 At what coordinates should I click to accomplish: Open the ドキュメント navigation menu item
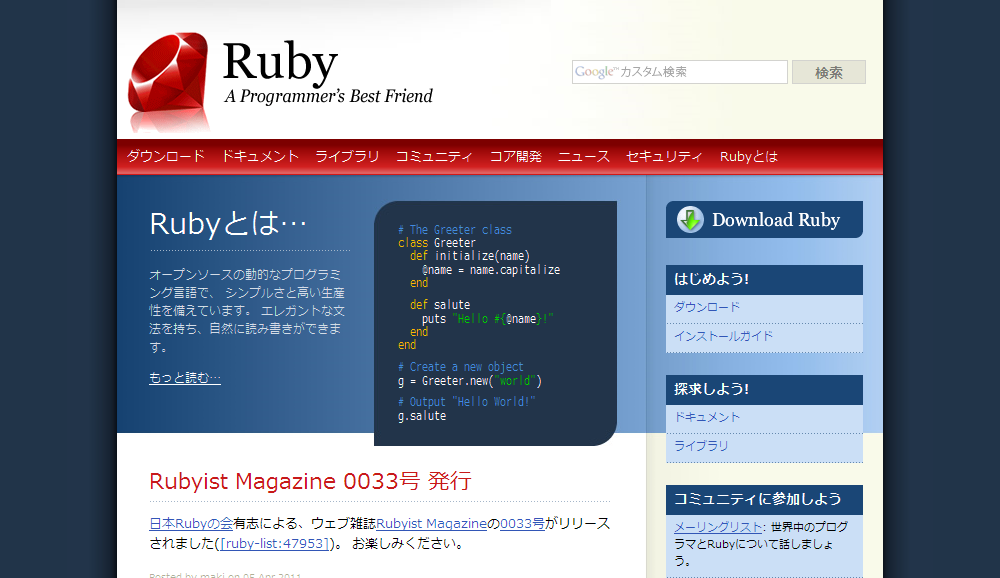(x=261, y=156)
